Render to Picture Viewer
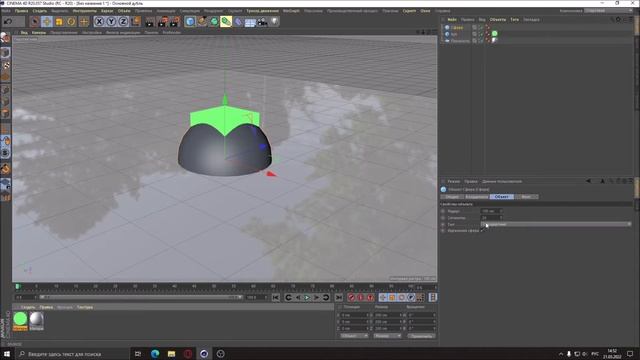640x360 pixels. coord(162,21)
